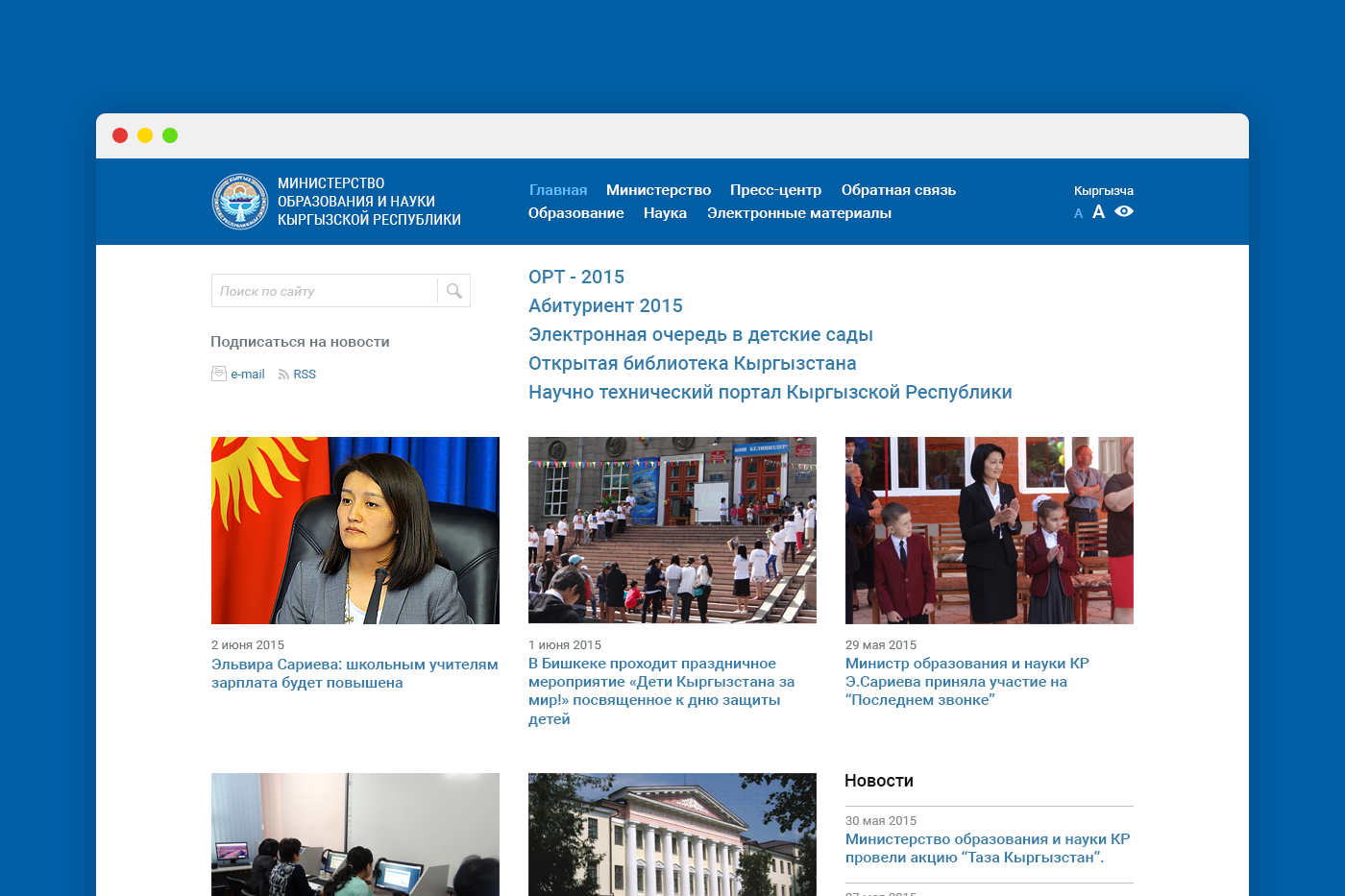Screen dimensions: 1345x896
Task: Open Научно технический портал link
Action: pos(770,392)
